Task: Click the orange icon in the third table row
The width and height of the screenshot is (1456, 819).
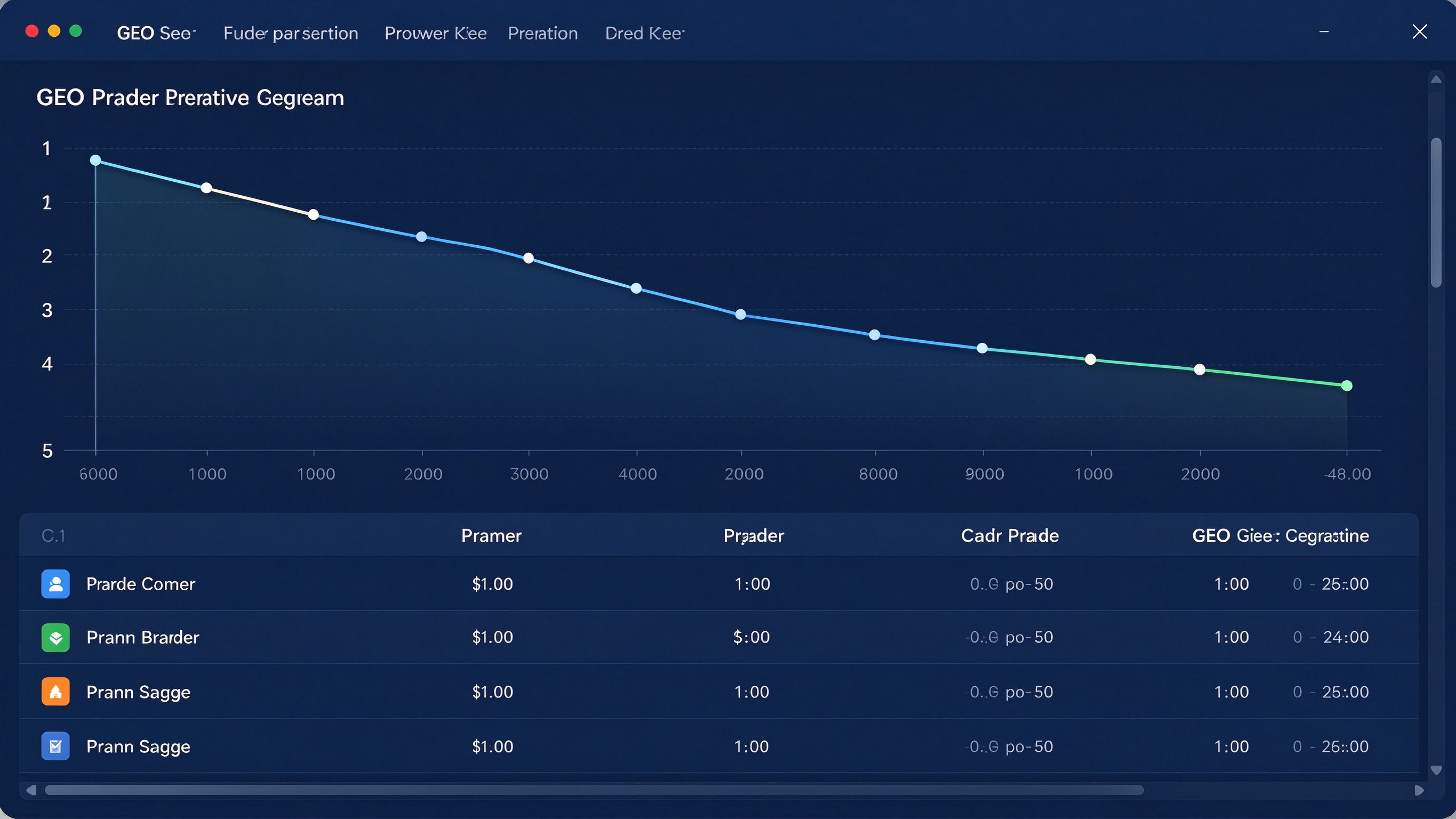Action: point(55,692)
